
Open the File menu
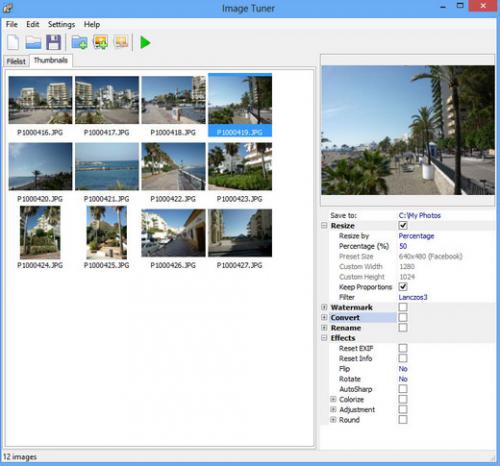click(x=12, y=24)
